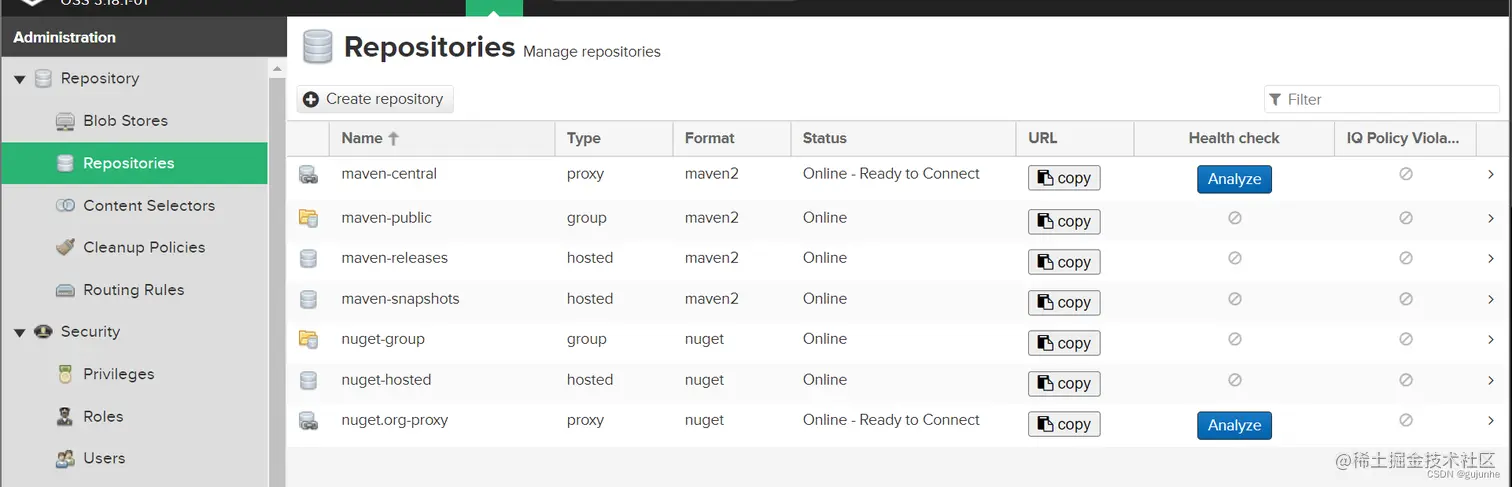The height and width of the screenshot is (487, 1512).
Task: Click the nuget-hosted repository icon
Action: (308, 380)
